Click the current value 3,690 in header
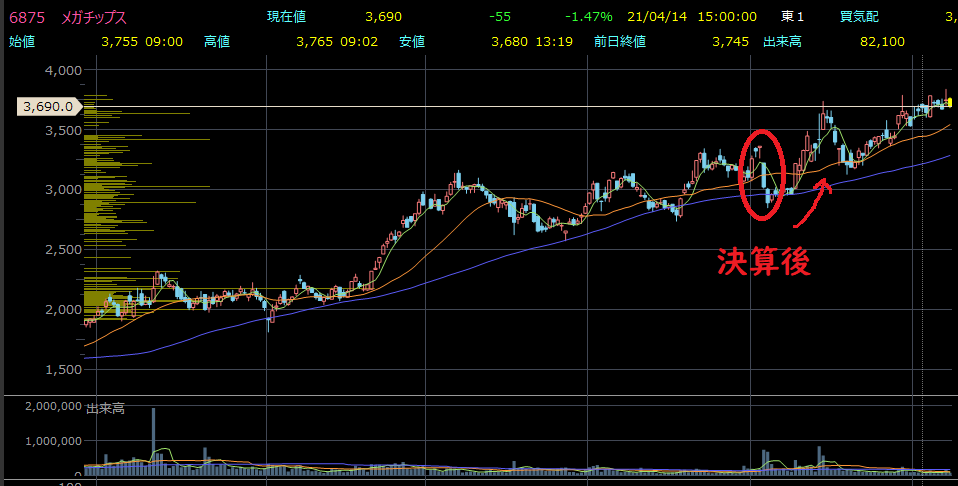The width and height of the screenshot is (958, 486). coord(383,17)
